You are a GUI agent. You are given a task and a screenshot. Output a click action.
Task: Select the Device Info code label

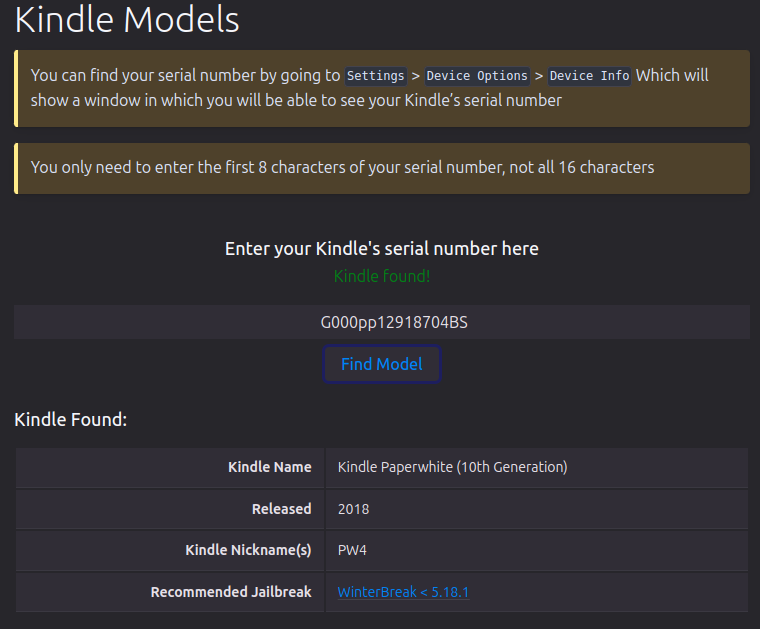pos(589,76)
